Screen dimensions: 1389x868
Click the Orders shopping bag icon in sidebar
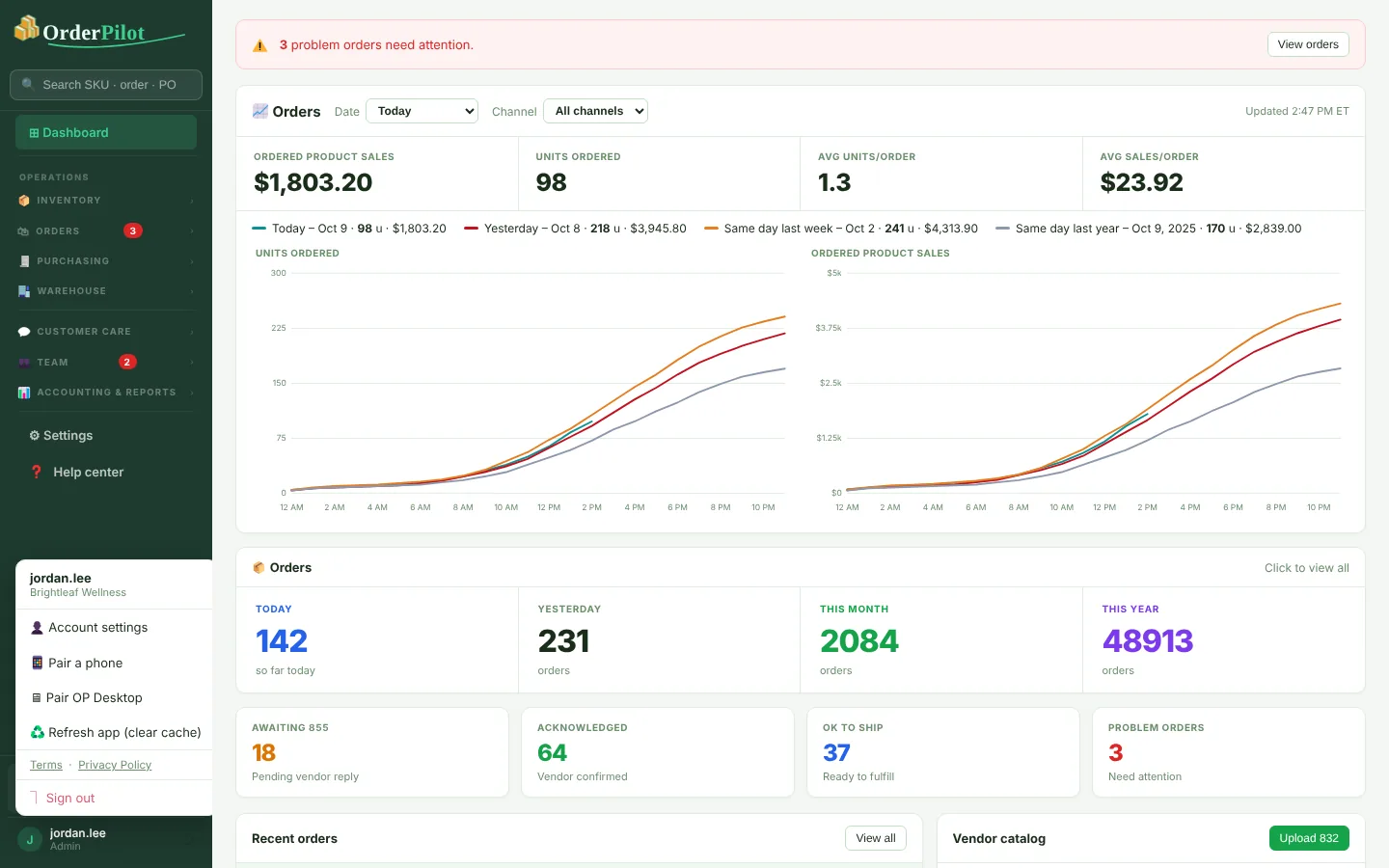(24, 231)
